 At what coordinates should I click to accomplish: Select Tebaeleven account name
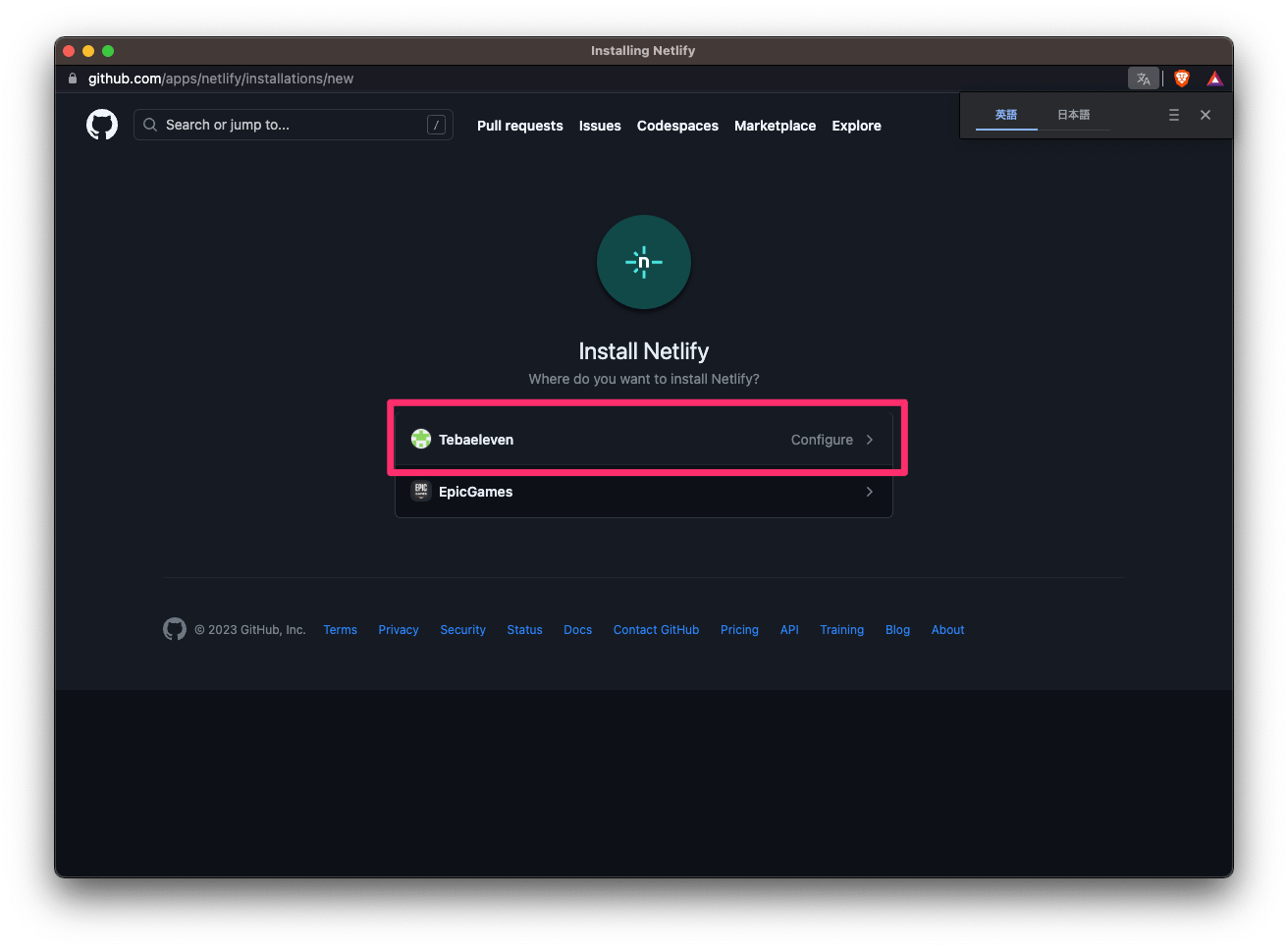tap(476, 440)
